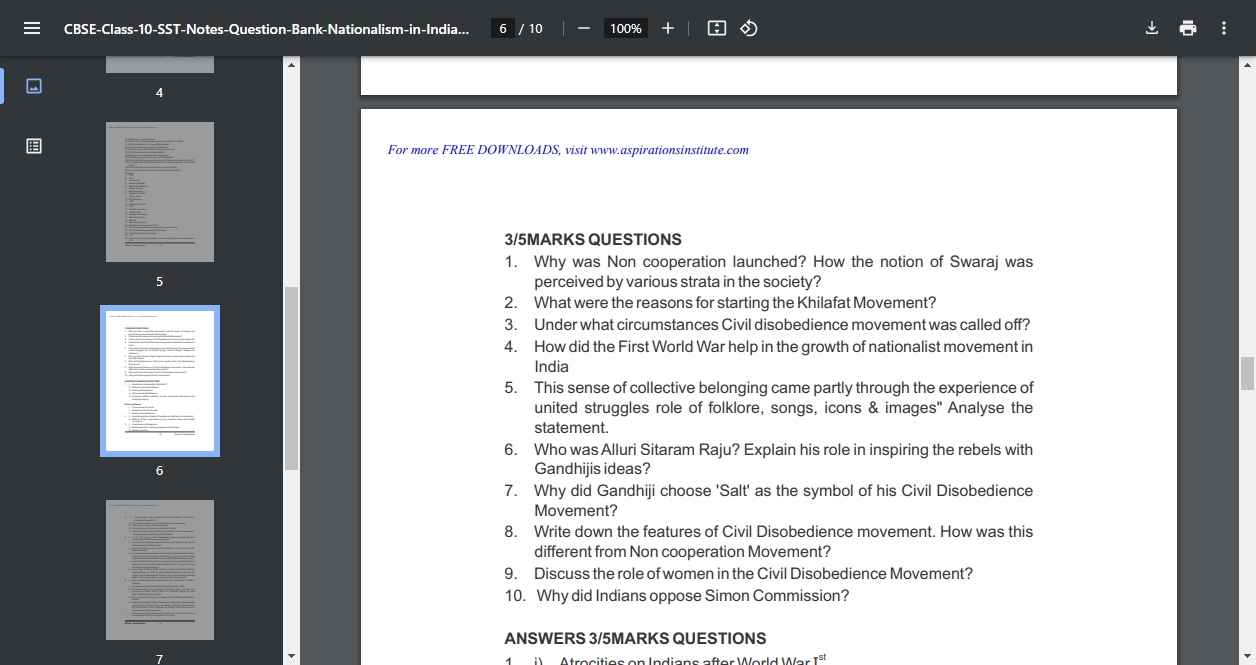Screen dimensions: 1256x665
Task: Click question 10 about Simon Commission
Action: tap(677, 596)
